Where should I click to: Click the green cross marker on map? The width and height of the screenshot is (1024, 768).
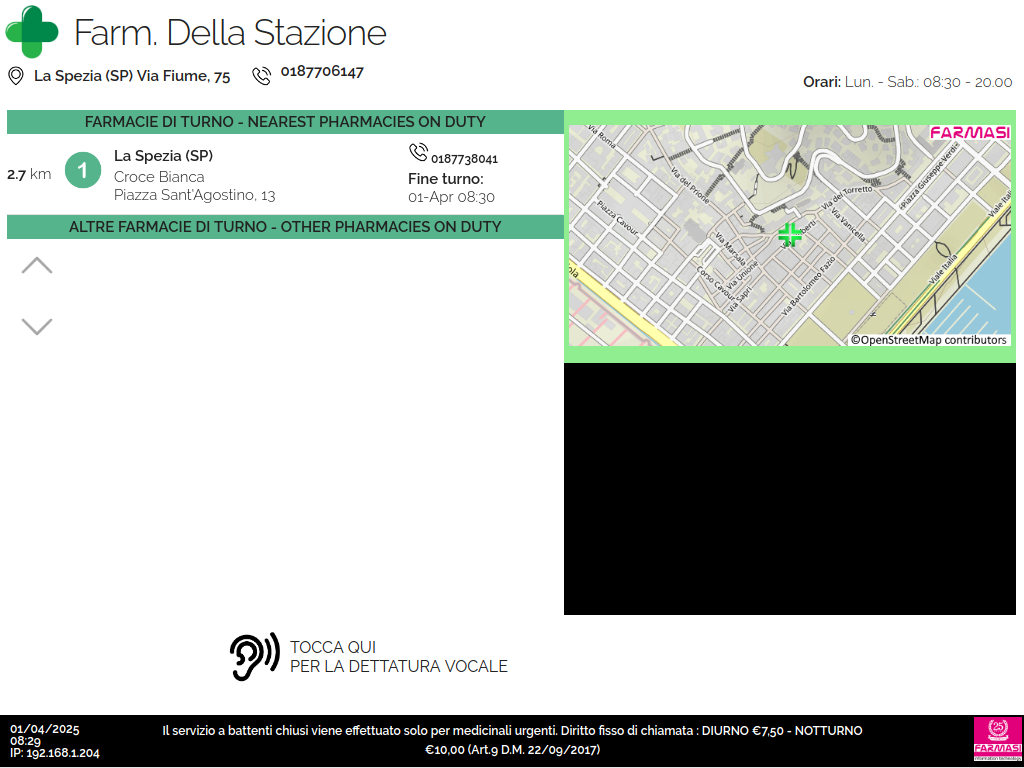tap(790, 235)
